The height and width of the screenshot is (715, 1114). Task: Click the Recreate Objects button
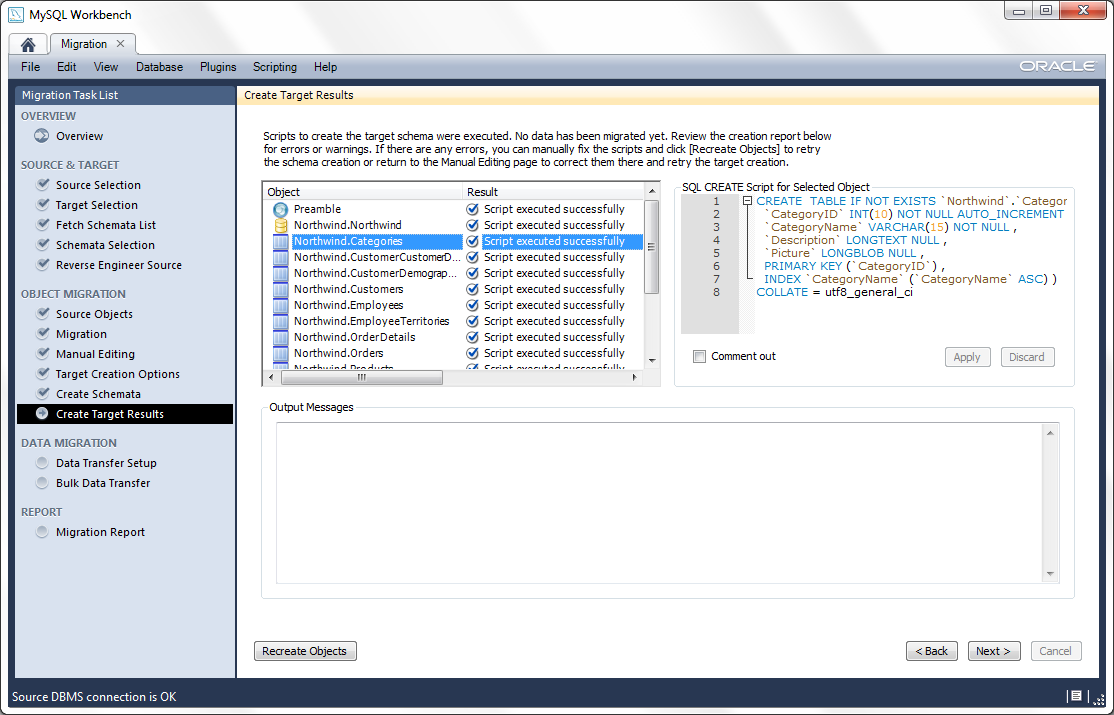305,651
